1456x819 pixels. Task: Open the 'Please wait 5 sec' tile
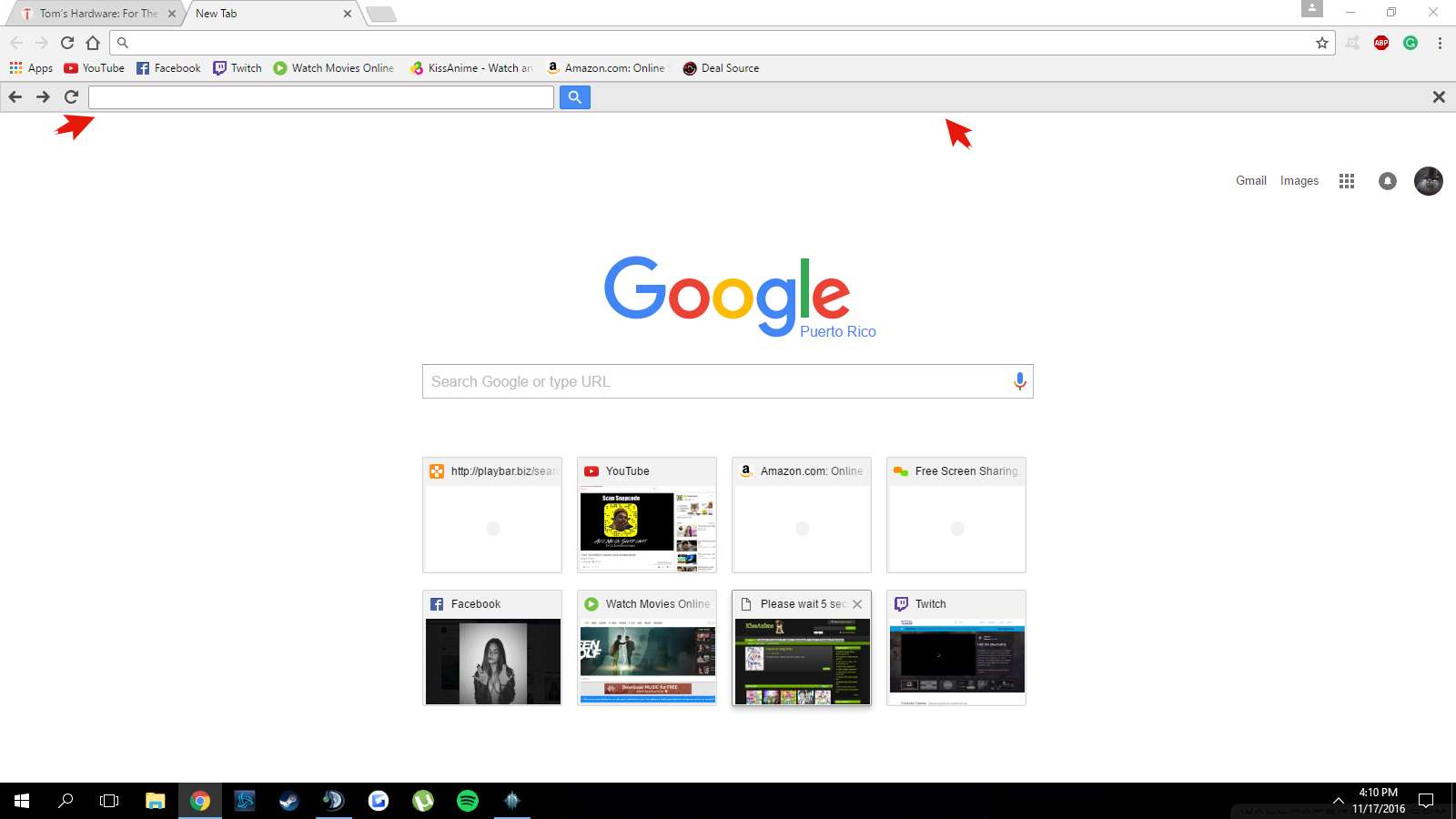[x=802, y=648]
